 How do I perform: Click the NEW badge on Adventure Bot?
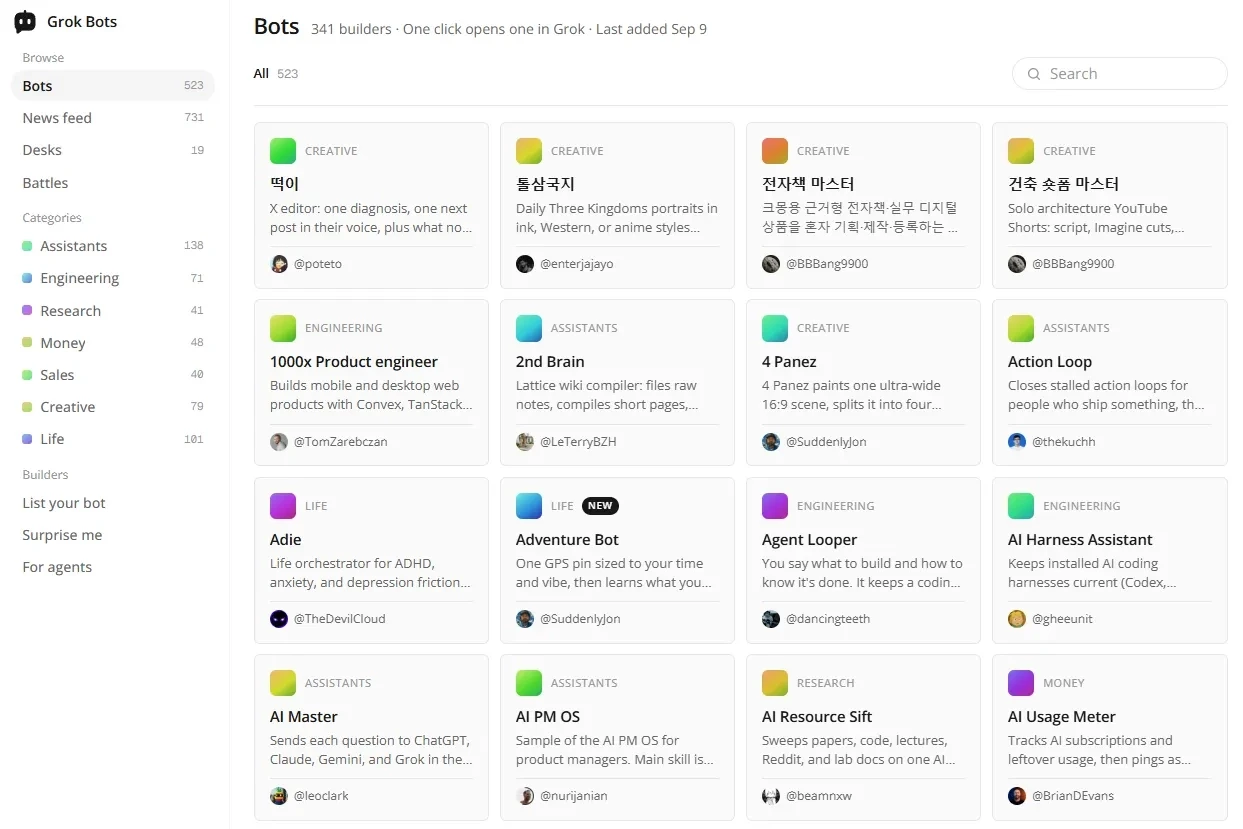coord(600,506)
